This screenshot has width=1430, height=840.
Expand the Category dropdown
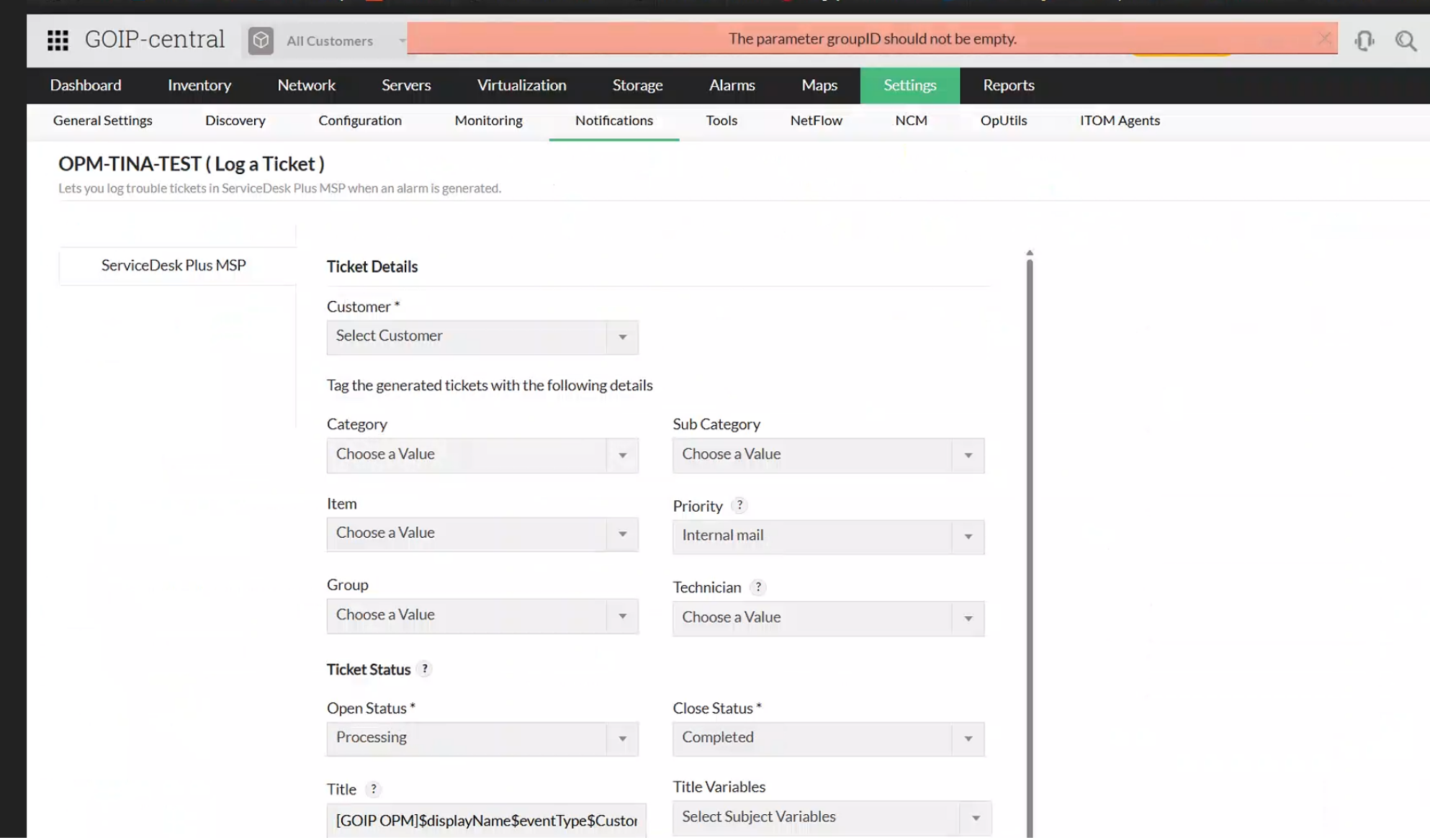(x=482, y=455)
